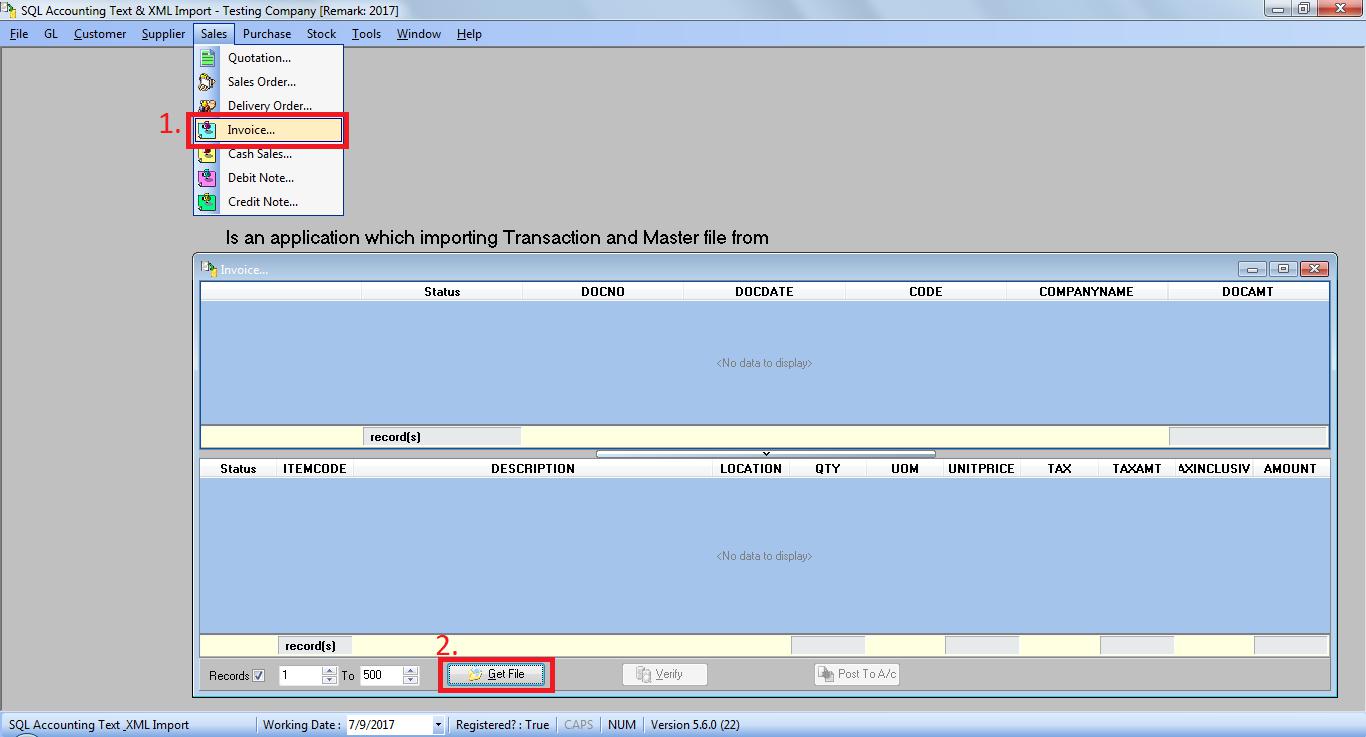Screen dimensions: 1366x737
Task: Choose Delivery Order... menu entry
Action: pos(269,106)
